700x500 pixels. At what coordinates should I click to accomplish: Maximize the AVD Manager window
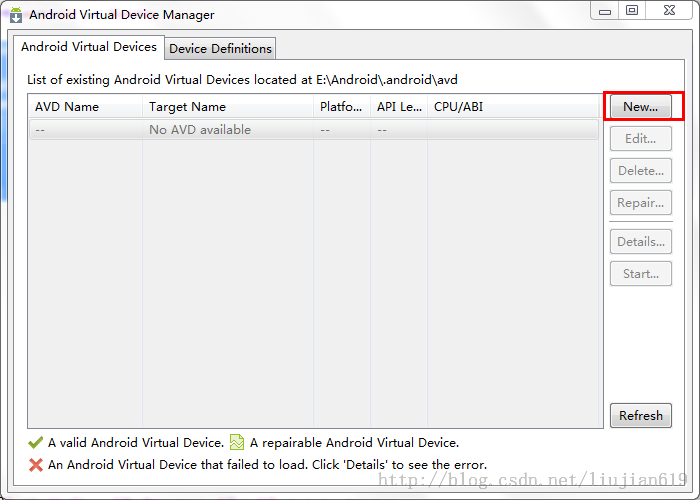click(632, 11)
